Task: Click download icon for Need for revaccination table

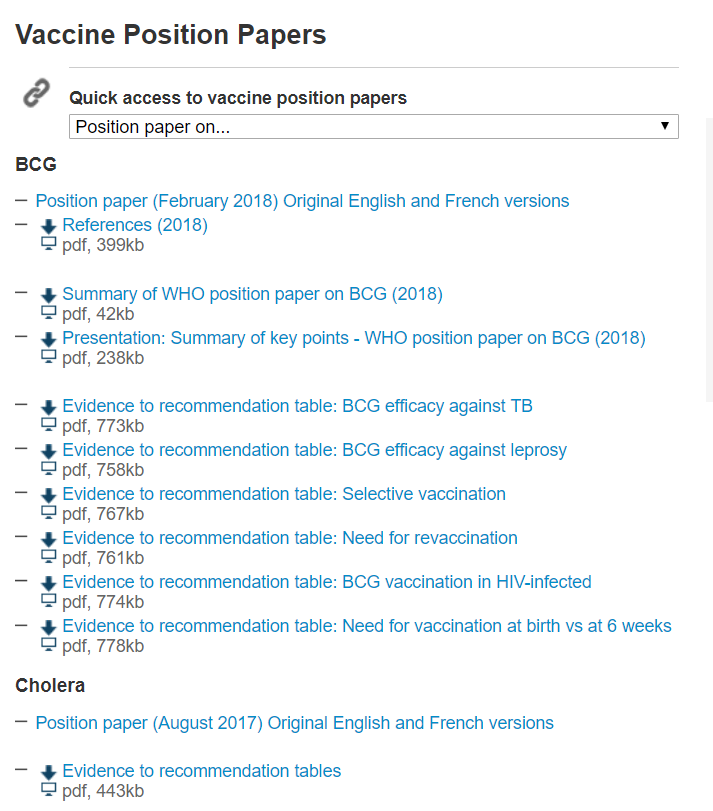Action: pos(48,537)
